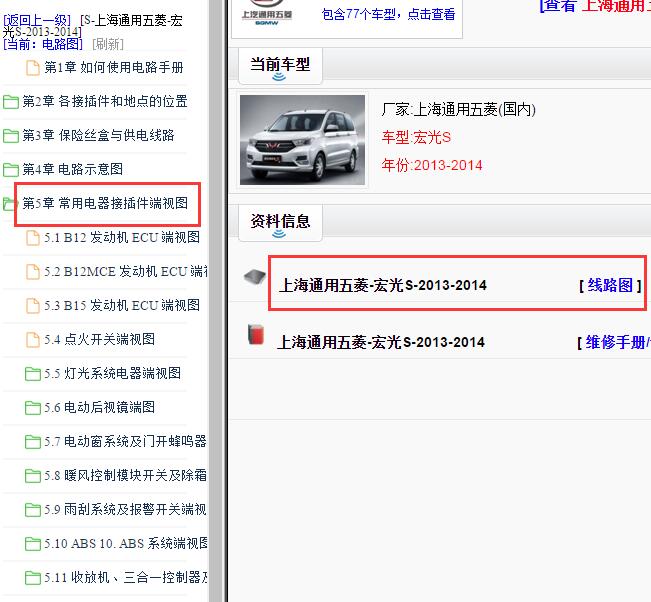Click the red book icon beside 维修手册 entry
The width and height of the screenshot is (651, 602).
tap(256, 334)
